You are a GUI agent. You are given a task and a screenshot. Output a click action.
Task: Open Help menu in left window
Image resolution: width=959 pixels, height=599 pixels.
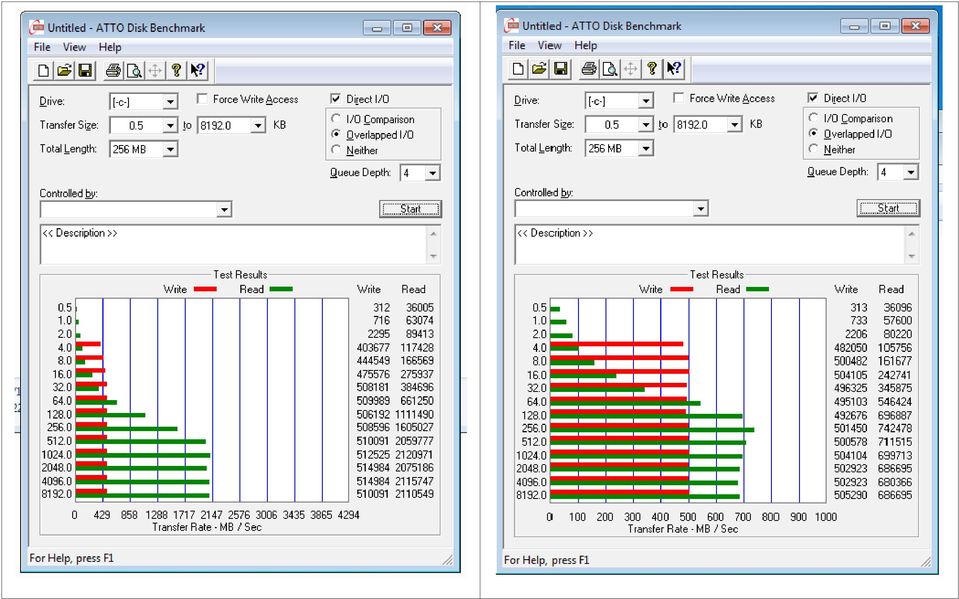coord(110,47)
